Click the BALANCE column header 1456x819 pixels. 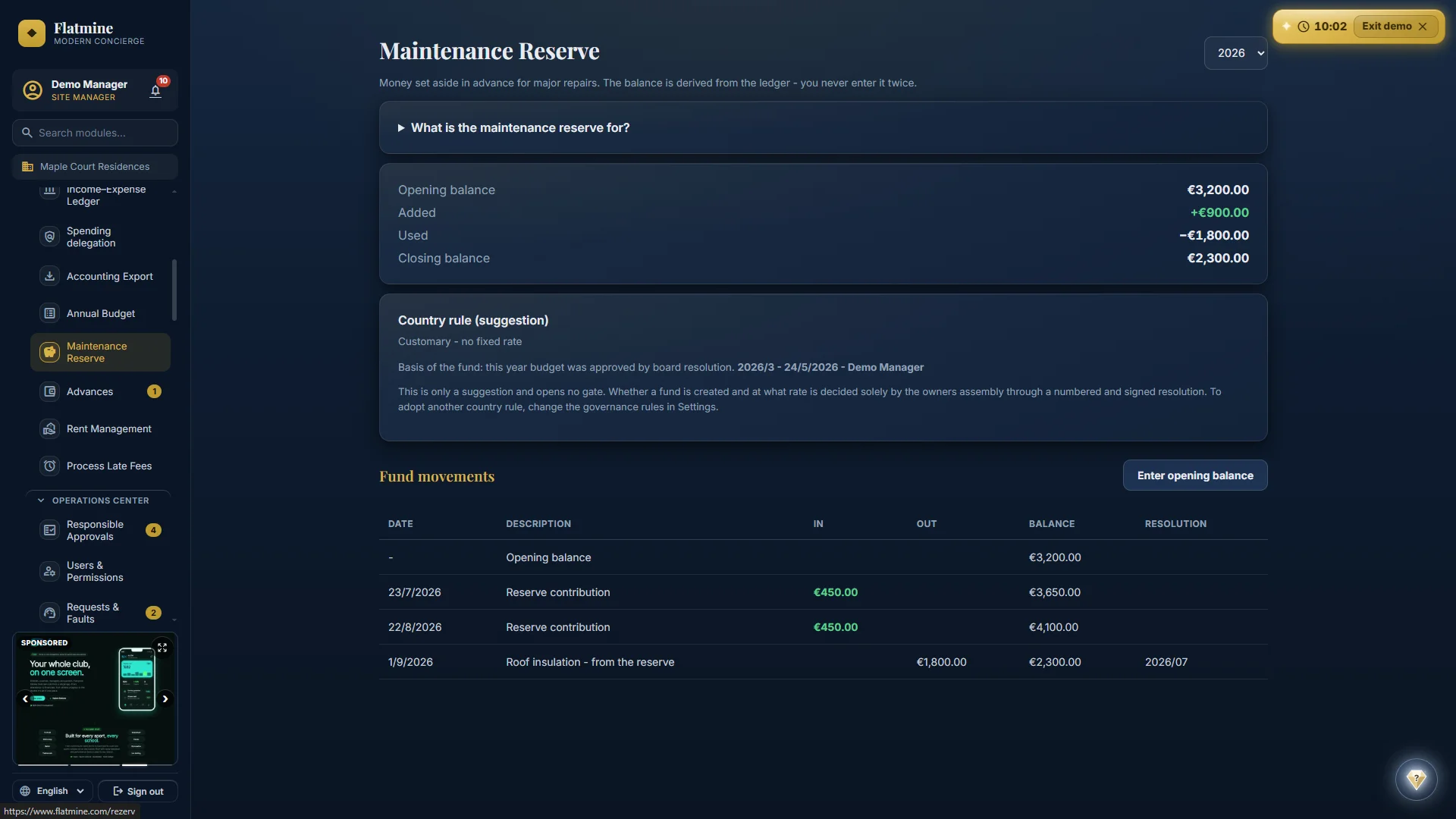click(1051, 524)
